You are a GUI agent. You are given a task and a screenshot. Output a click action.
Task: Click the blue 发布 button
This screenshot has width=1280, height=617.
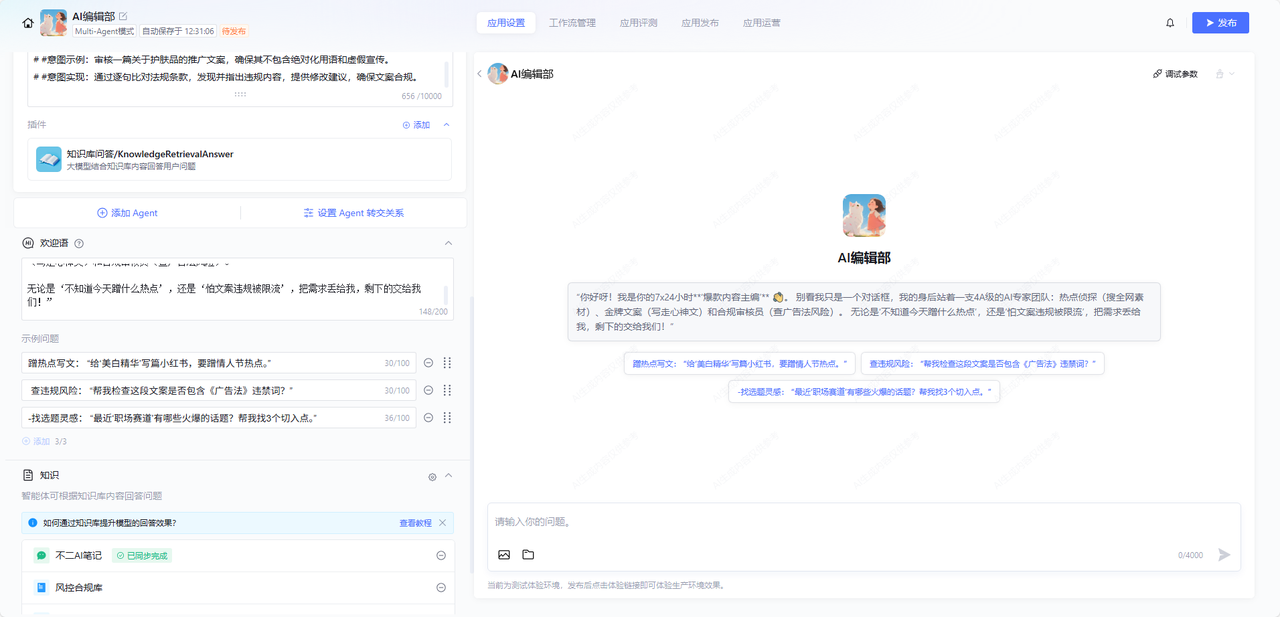pos(1220,23)
